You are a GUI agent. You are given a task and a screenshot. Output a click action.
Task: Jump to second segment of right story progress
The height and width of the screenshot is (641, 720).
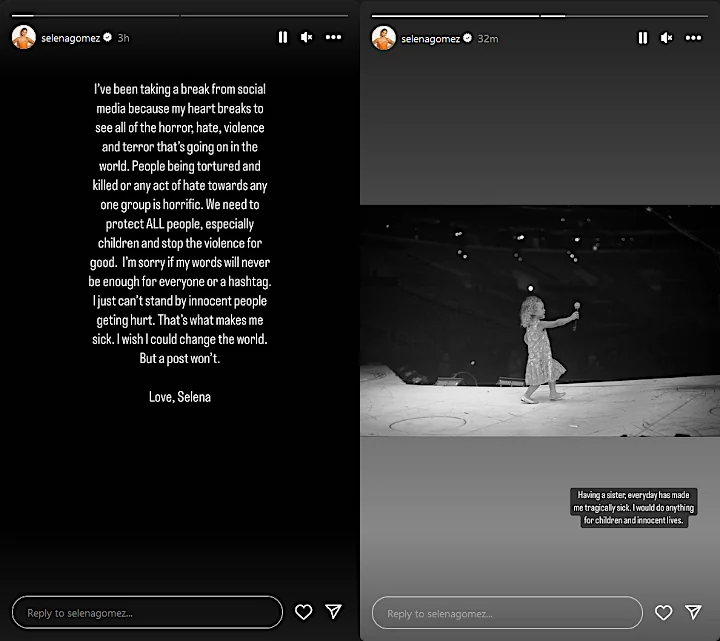(624, 16)
